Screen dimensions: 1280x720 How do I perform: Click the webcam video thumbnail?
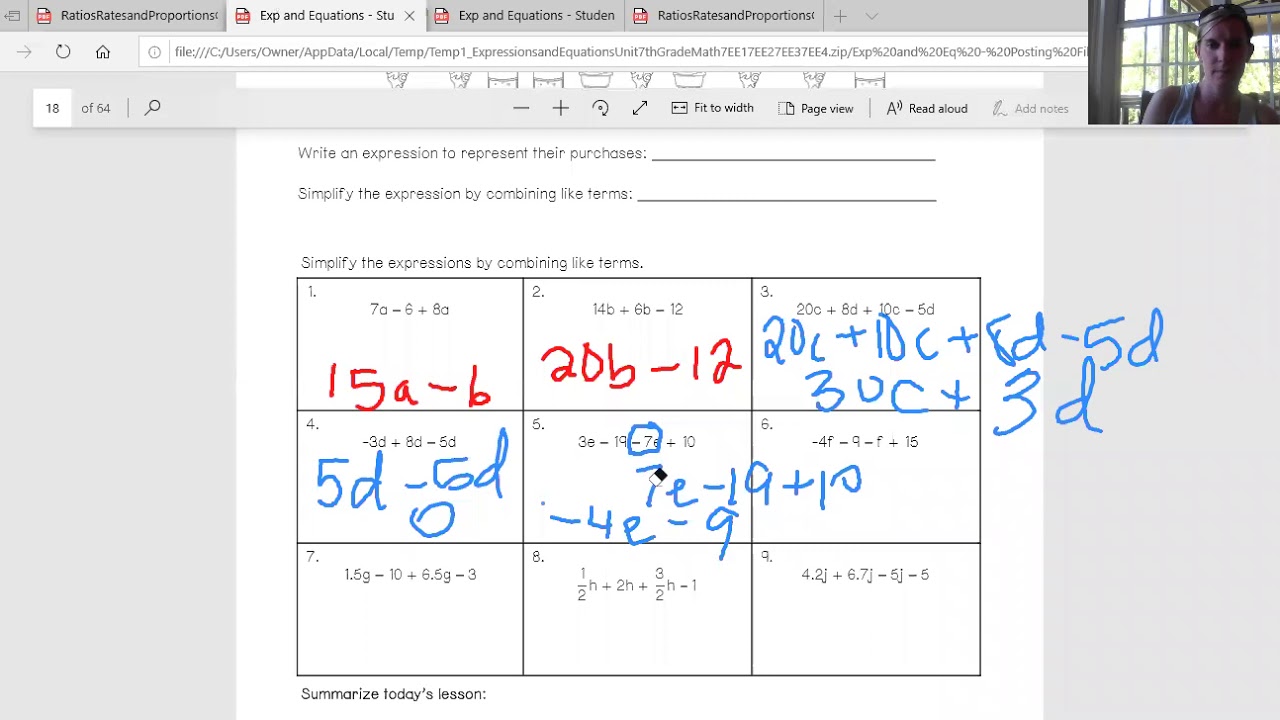pos(1184,62)
